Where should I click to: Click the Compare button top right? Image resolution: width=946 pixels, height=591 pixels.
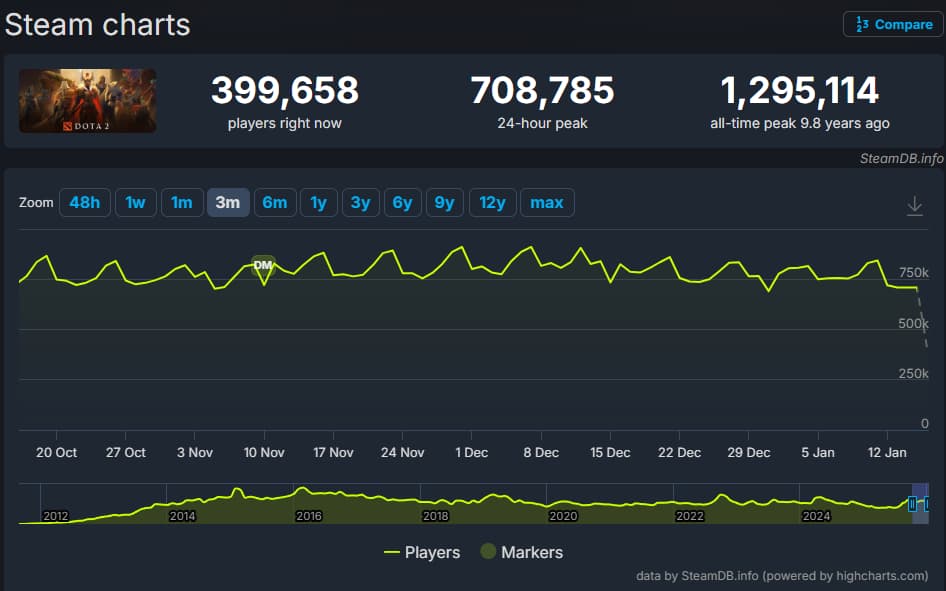pos(891,23)
